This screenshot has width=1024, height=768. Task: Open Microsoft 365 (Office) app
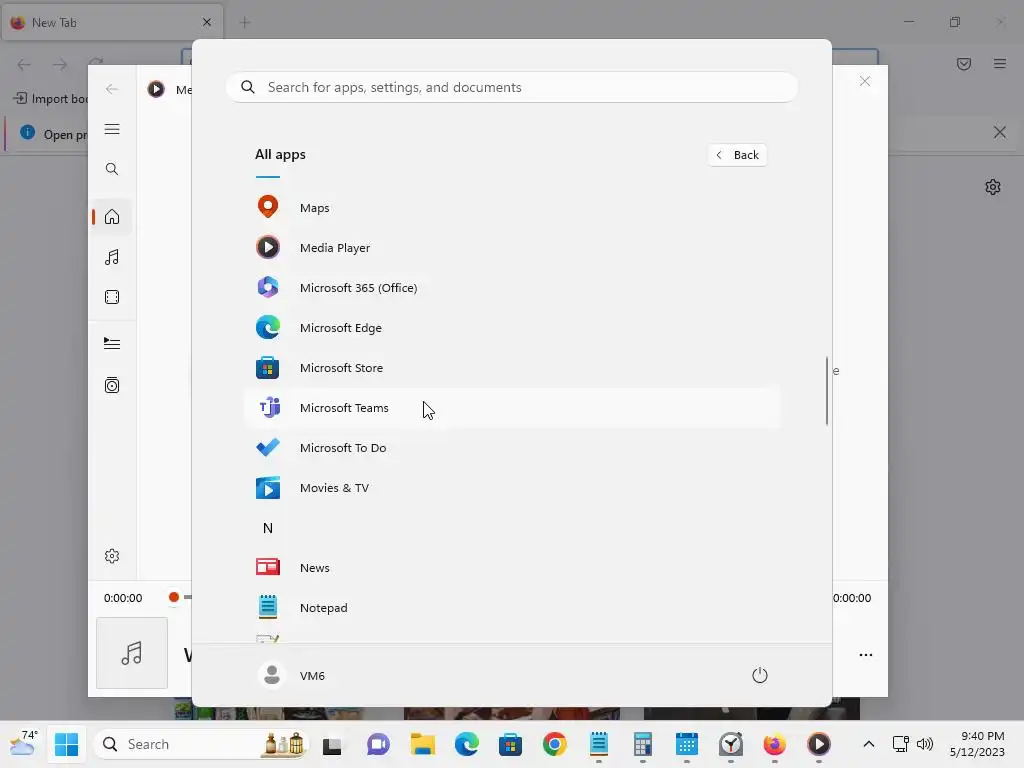(512, 287)
